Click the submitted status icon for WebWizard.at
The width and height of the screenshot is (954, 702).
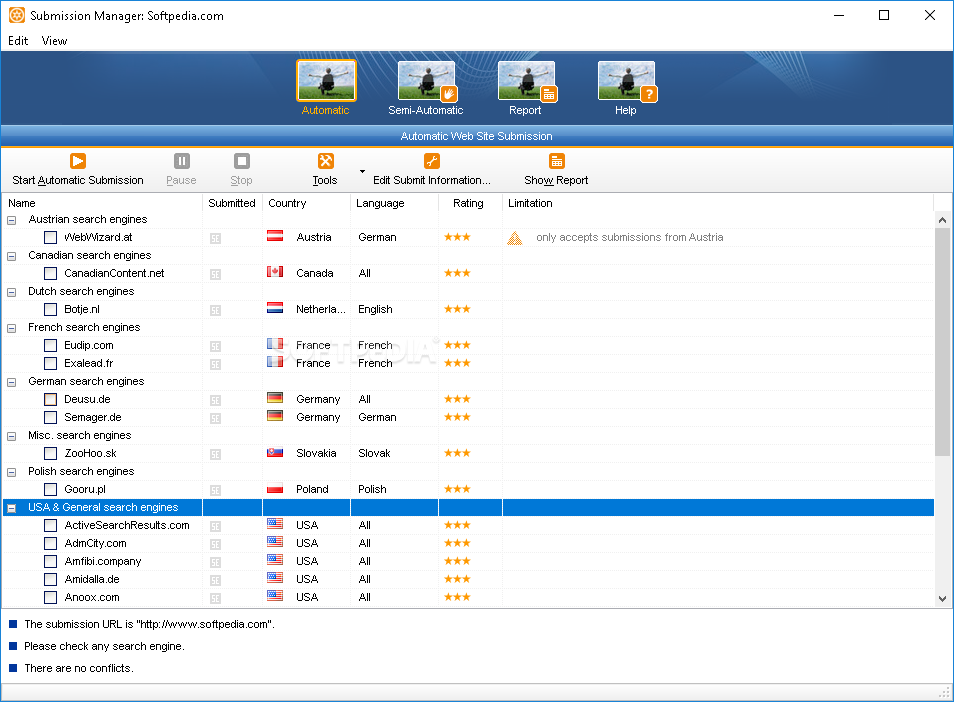click(215, 238)
